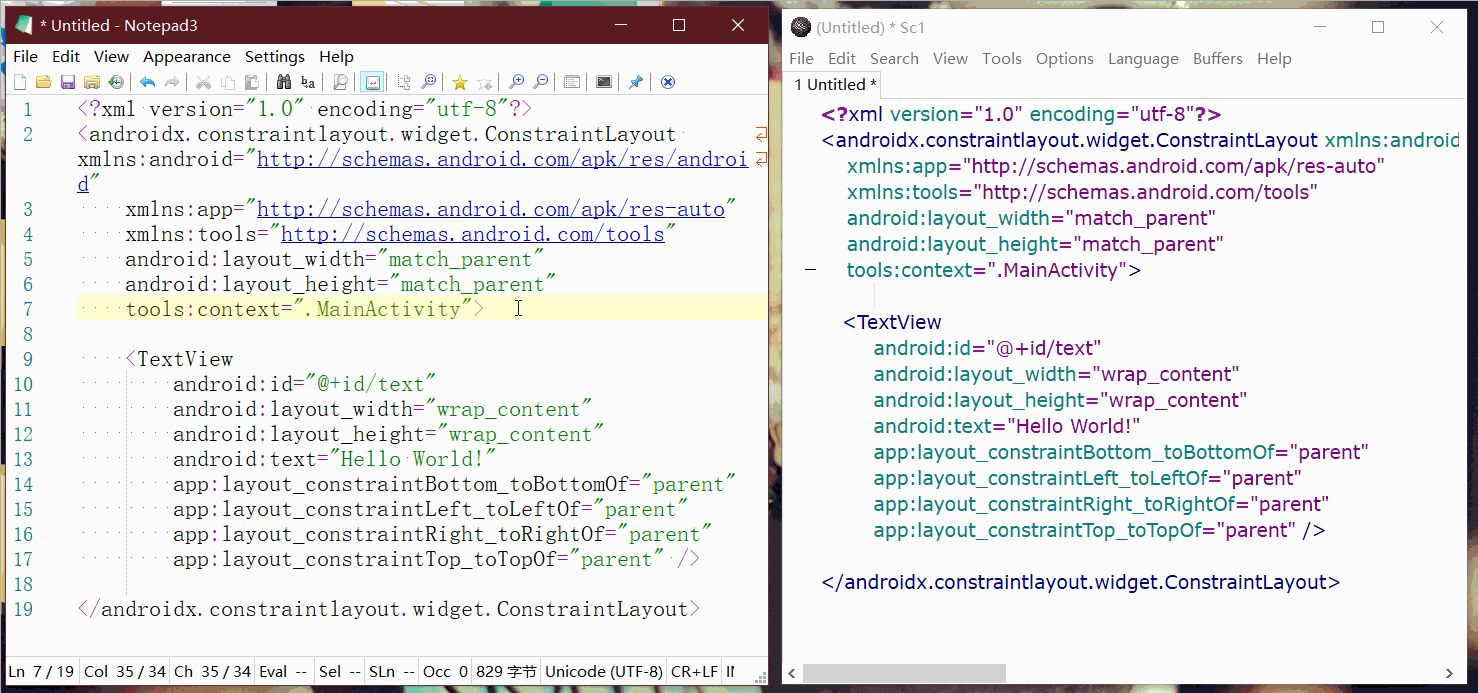Click the Undo arrow in Notepad3 toolbar
The image size is (1478, 693).
point(148,82)
